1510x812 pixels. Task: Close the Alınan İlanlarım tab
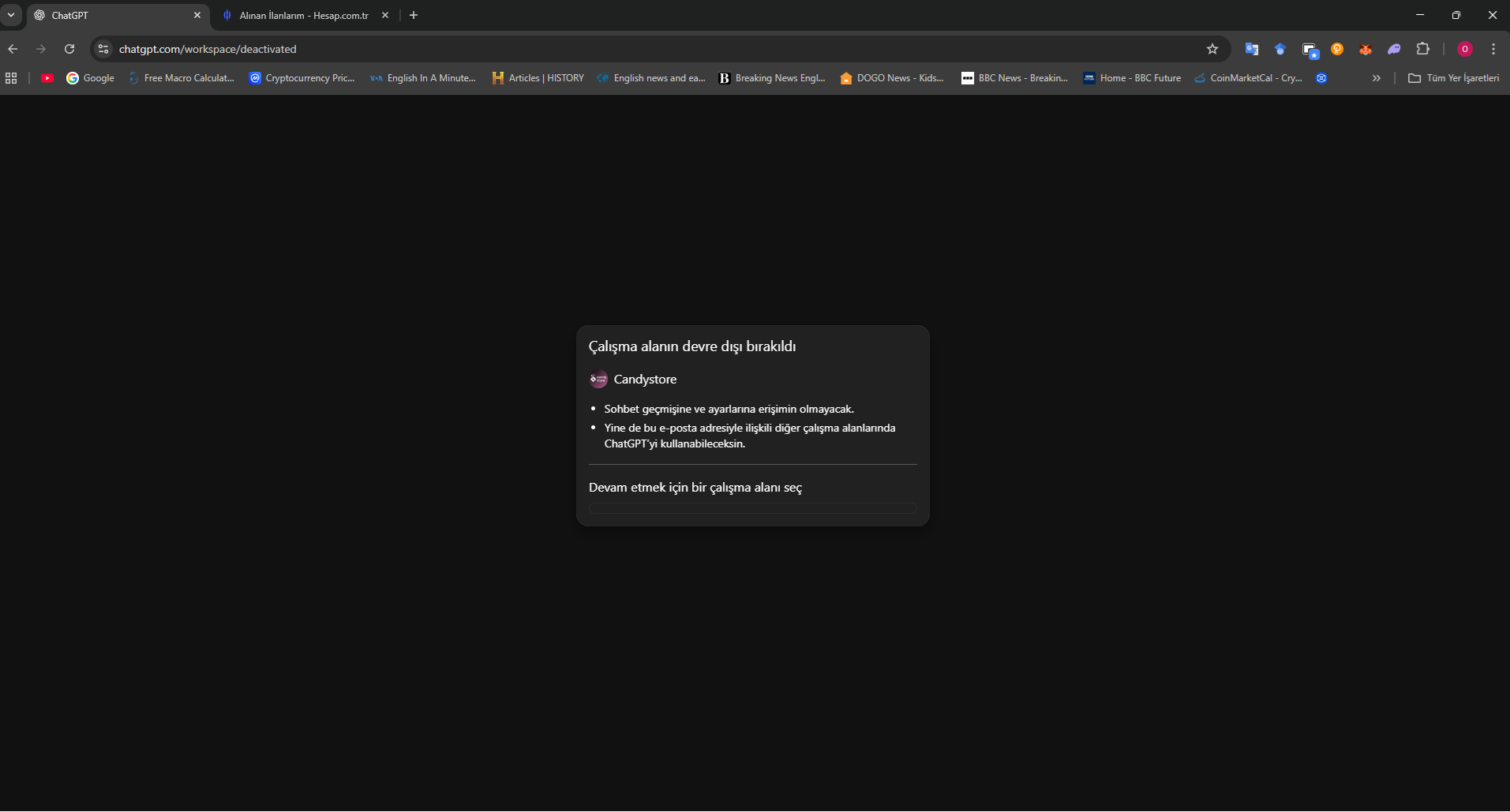tap(385, 15)
